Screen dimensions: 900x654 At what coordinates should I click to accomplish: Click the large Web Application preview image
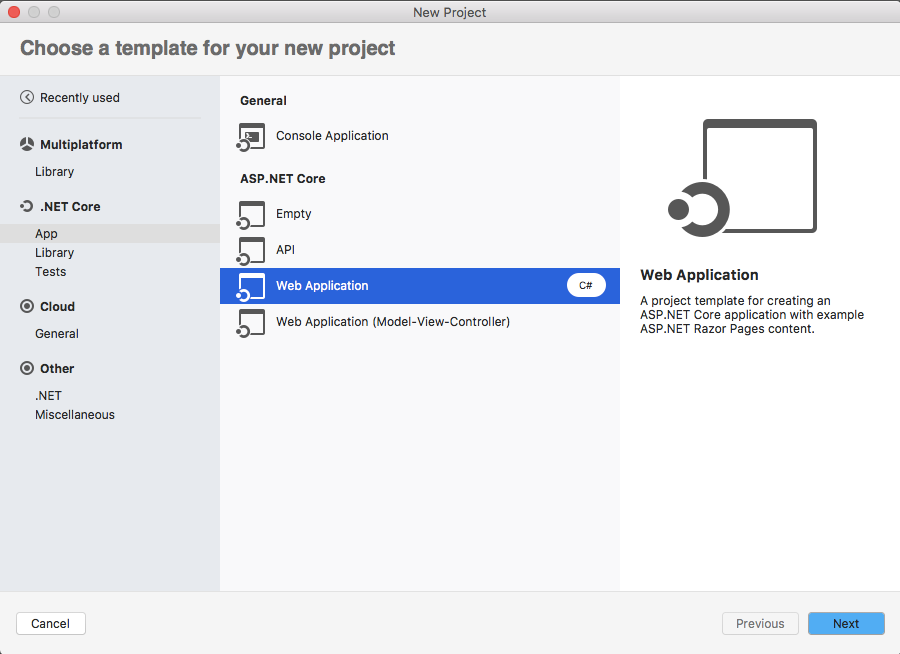[x=742, y=178]
